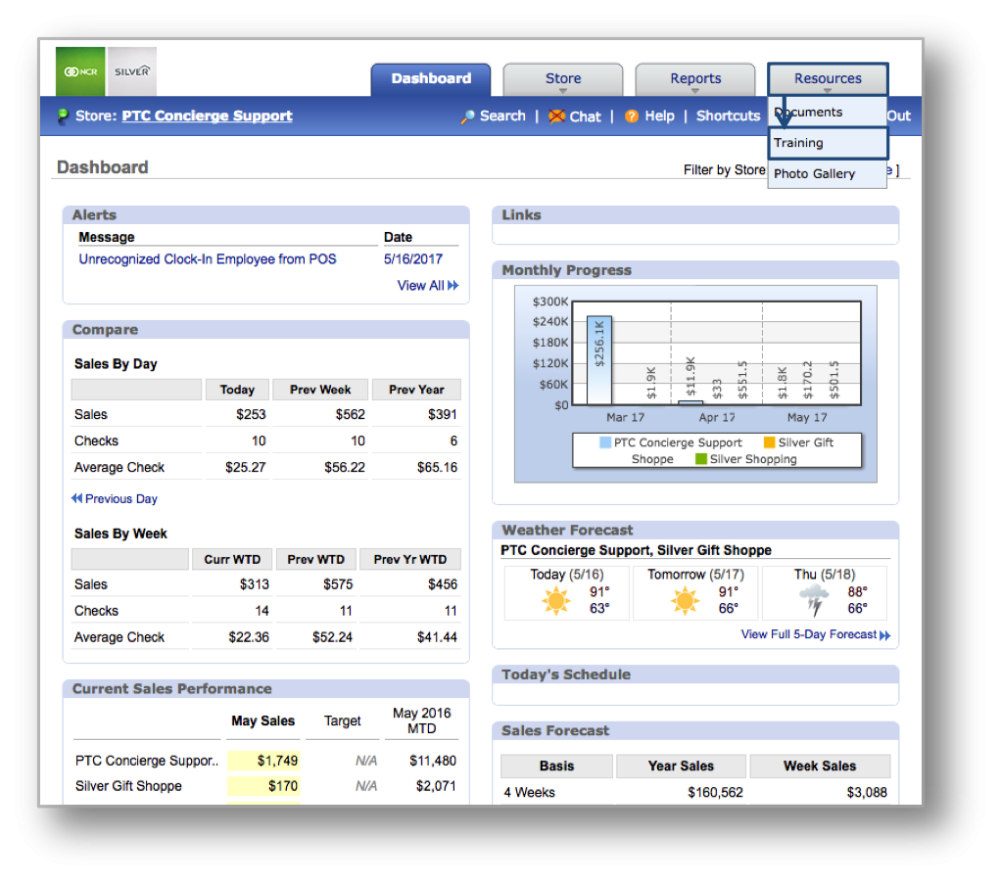Click the Filter by Store label
Image resolution: width=1000 pixels, height=882 pixels.
[724, 170]
